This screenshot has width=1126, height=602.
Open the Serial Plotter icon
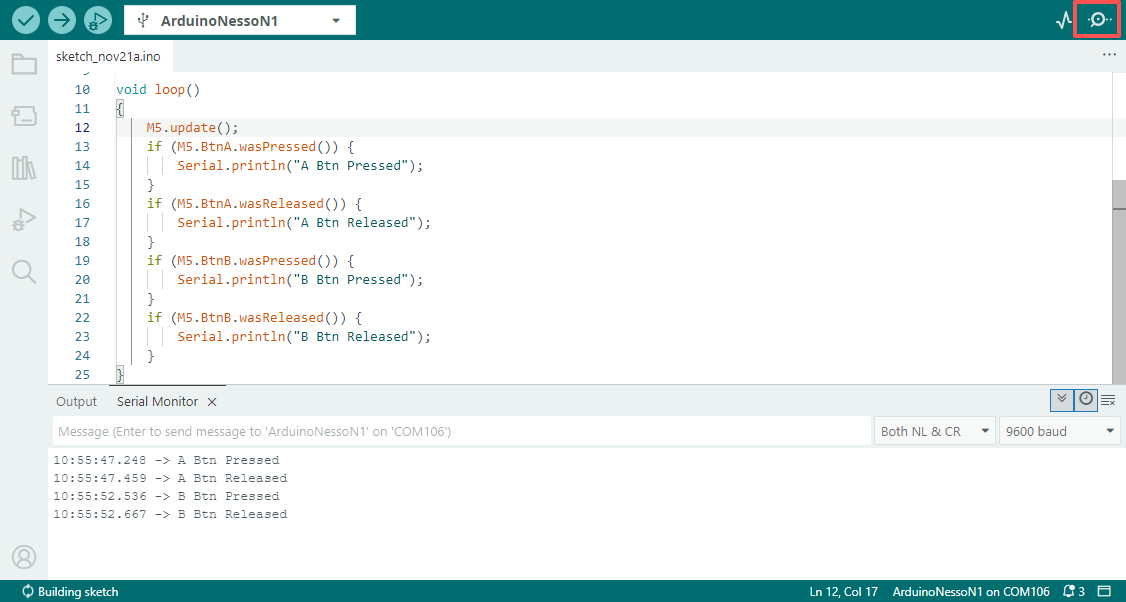[x=1064, y=20]
